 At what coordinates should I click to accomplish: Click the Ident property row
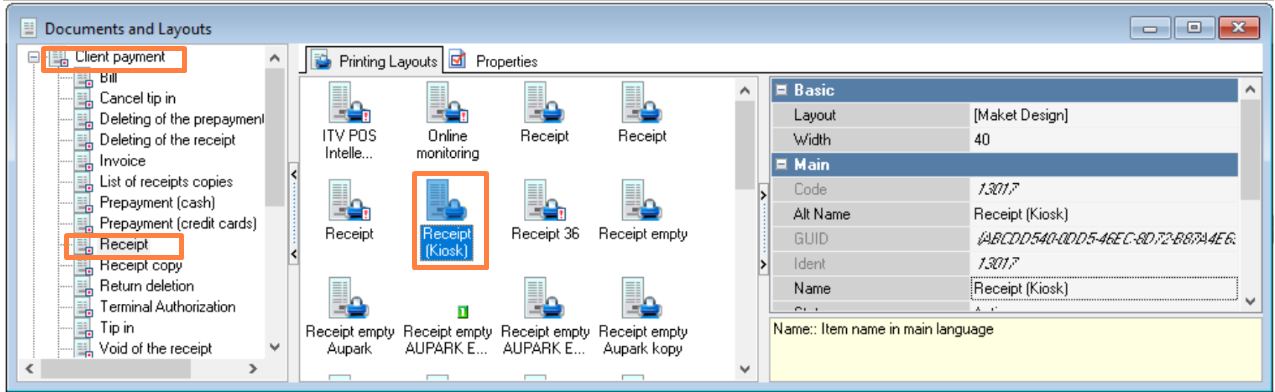click(x=1005, y=264)
